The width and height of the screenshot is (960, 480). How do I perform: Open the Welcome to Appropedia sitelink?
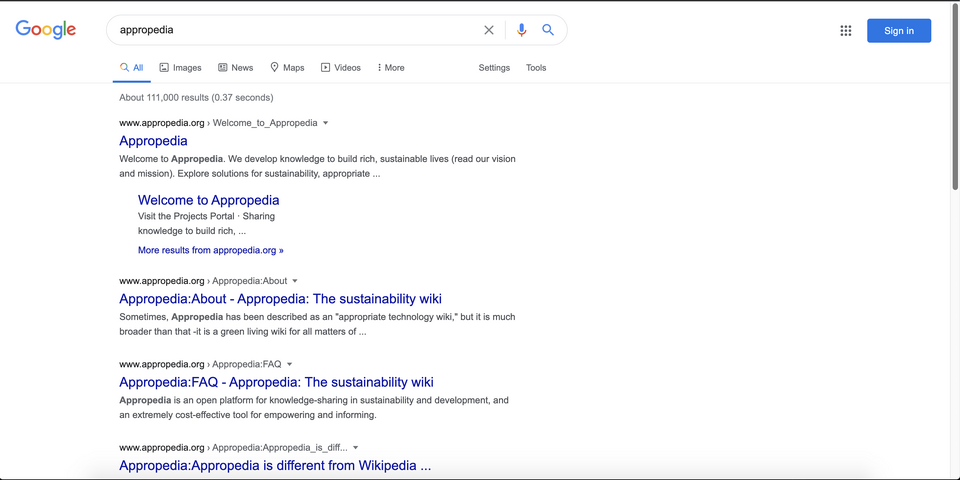(208, 200)
